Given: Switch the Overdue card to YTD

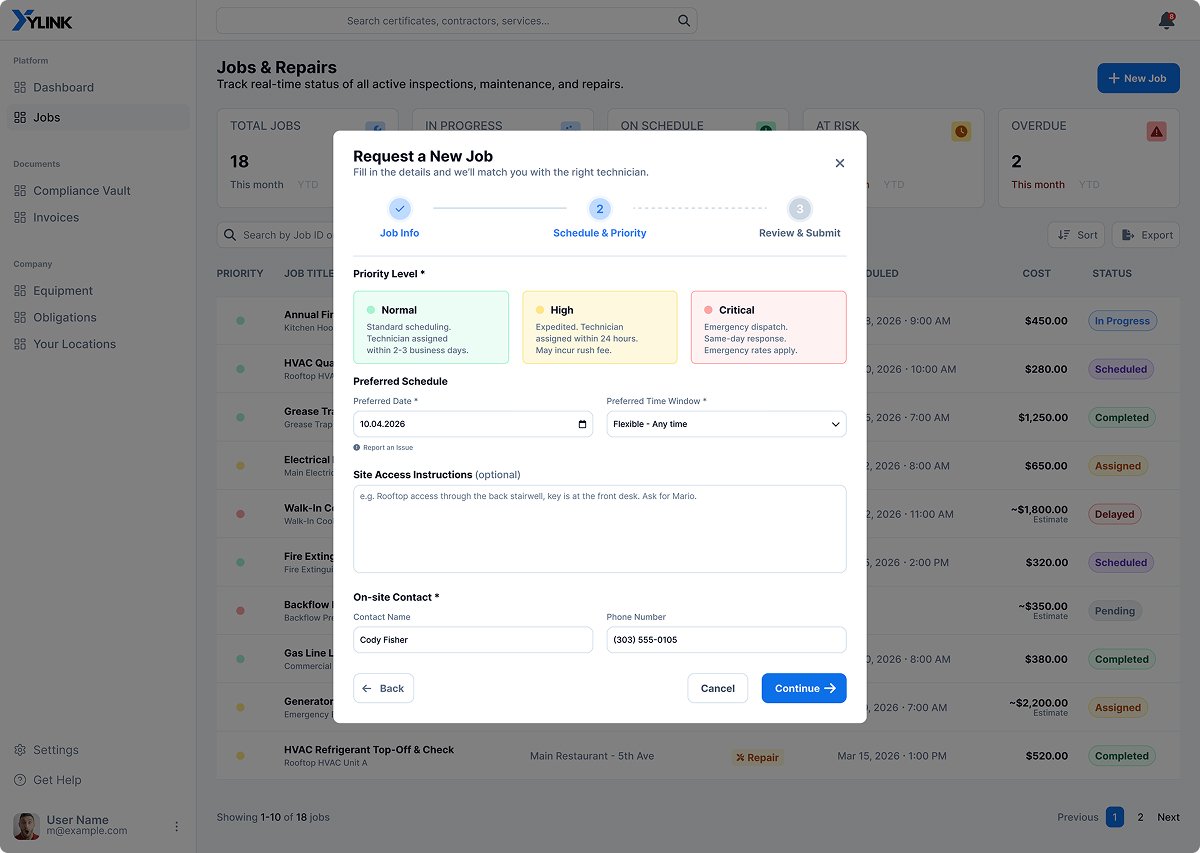Looking at the screenshot, I should click(x=1090, y=185).
